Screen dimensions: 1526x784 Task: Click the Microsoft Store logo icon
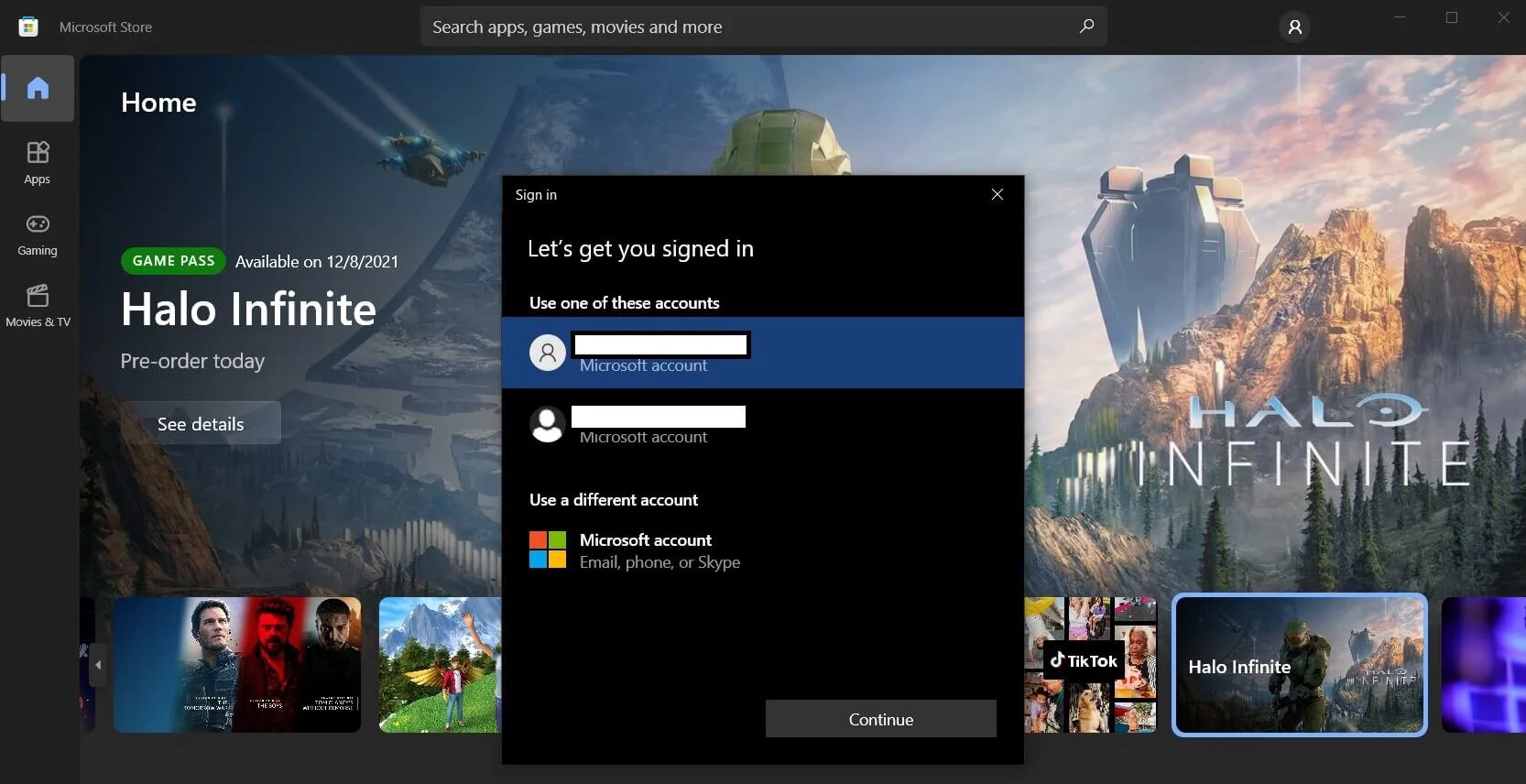[28, 27]
